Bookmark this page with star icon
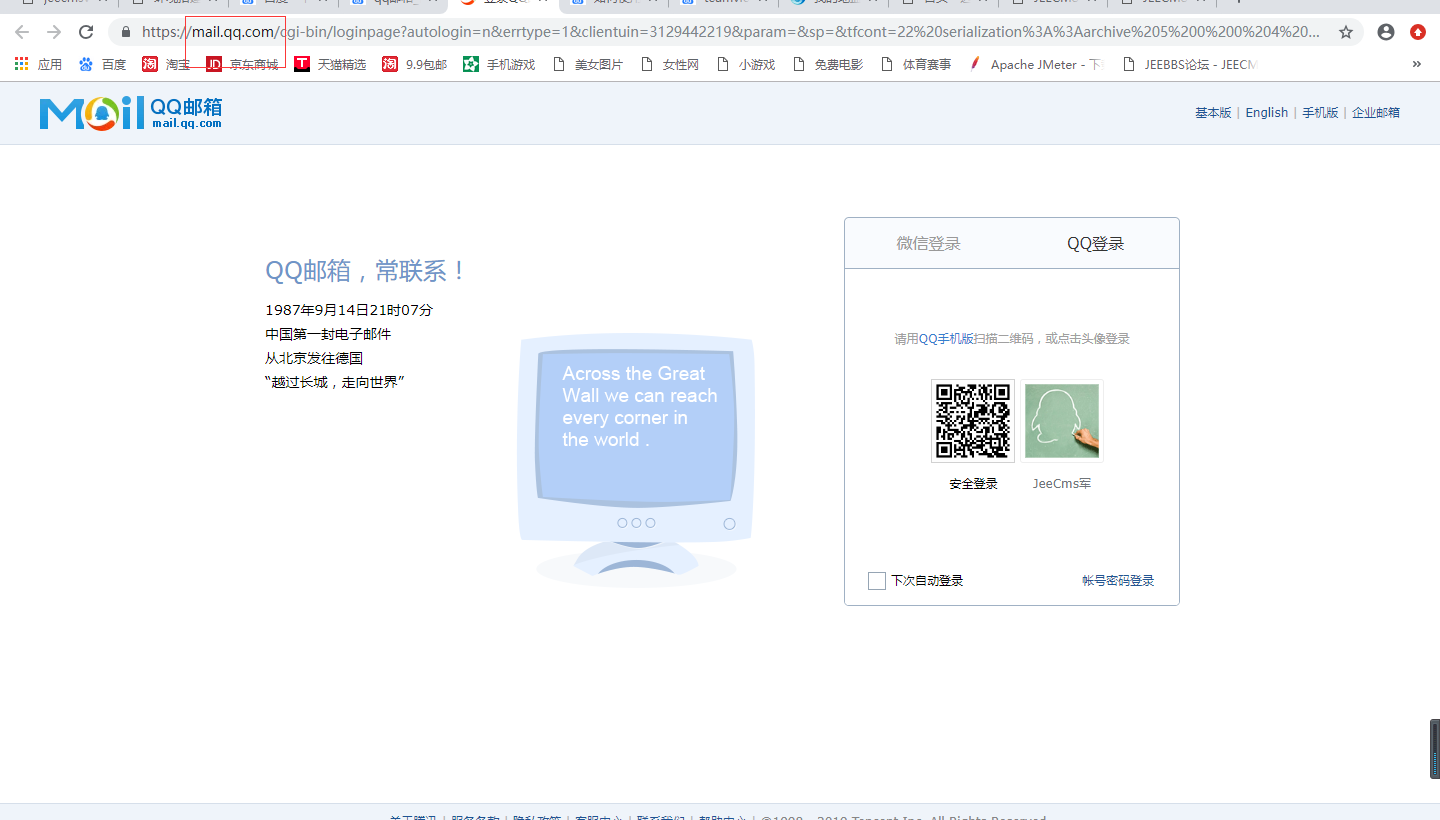This screenshot has width=1440, height=820. [x=1346, y=32]
